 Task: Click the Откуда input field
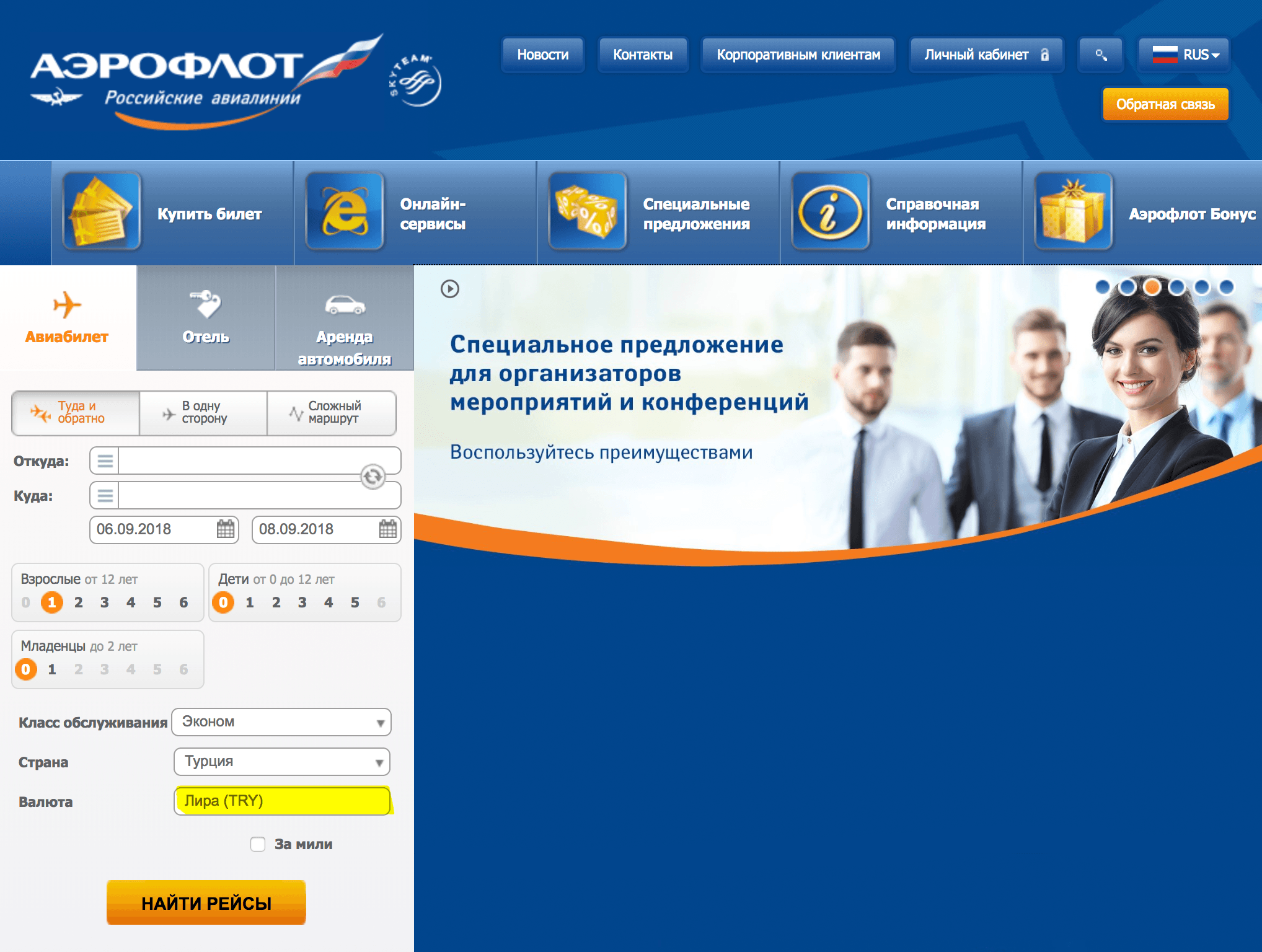259,461
